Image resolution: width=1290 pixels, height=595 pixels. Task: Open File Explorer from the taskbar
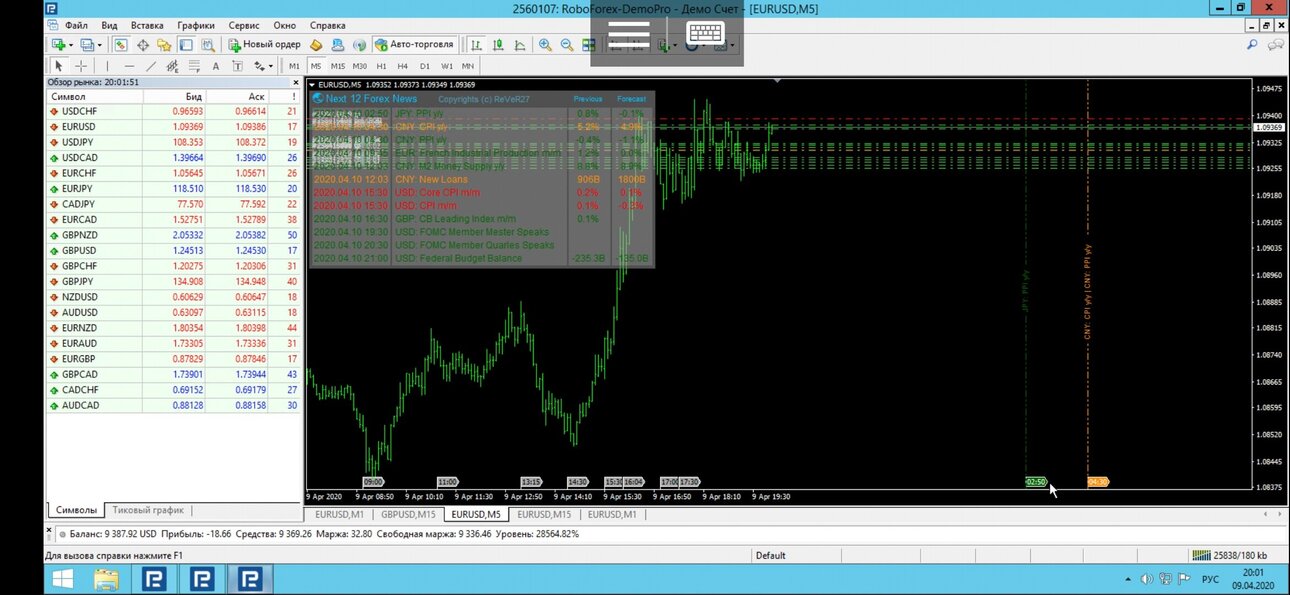(x=106, y=579)
